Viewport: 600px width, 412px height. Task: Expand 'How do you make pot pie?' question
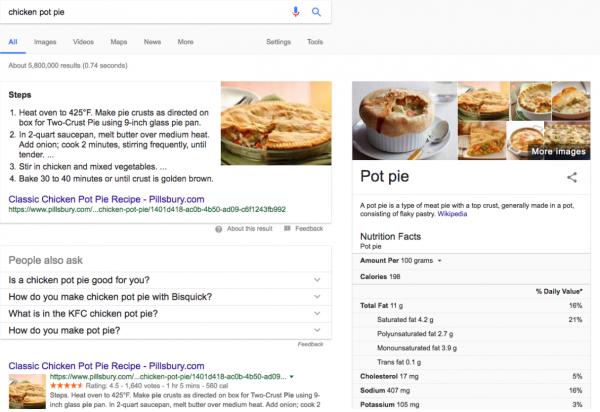click(316, 330)
